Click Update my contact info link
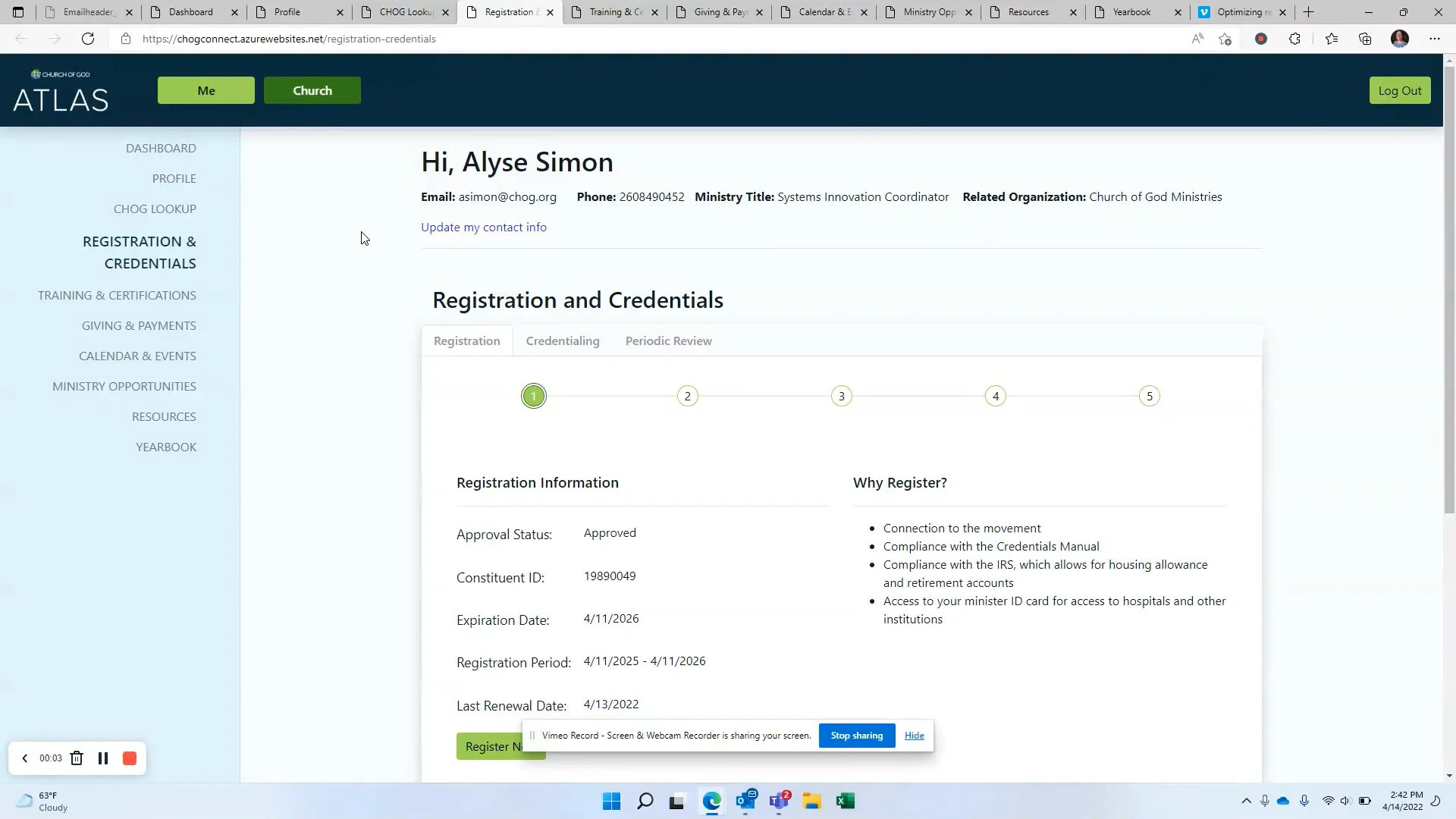The image size is (1456, 819). pyautogui.click(x=484, y=227)
